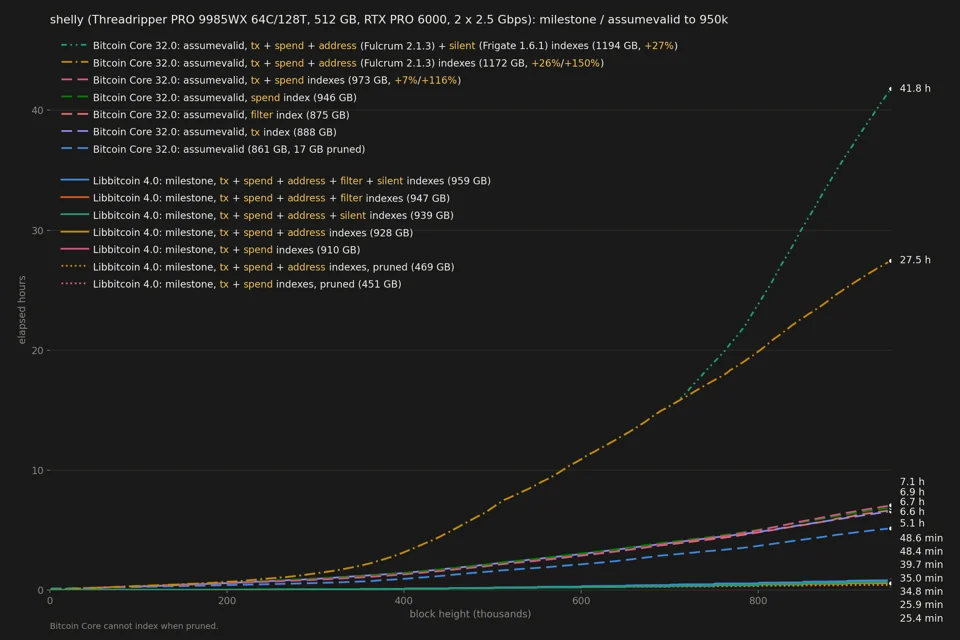Toggle Bitcoin Core tx index (888 GB) legend entry

(x=198, y=132)
